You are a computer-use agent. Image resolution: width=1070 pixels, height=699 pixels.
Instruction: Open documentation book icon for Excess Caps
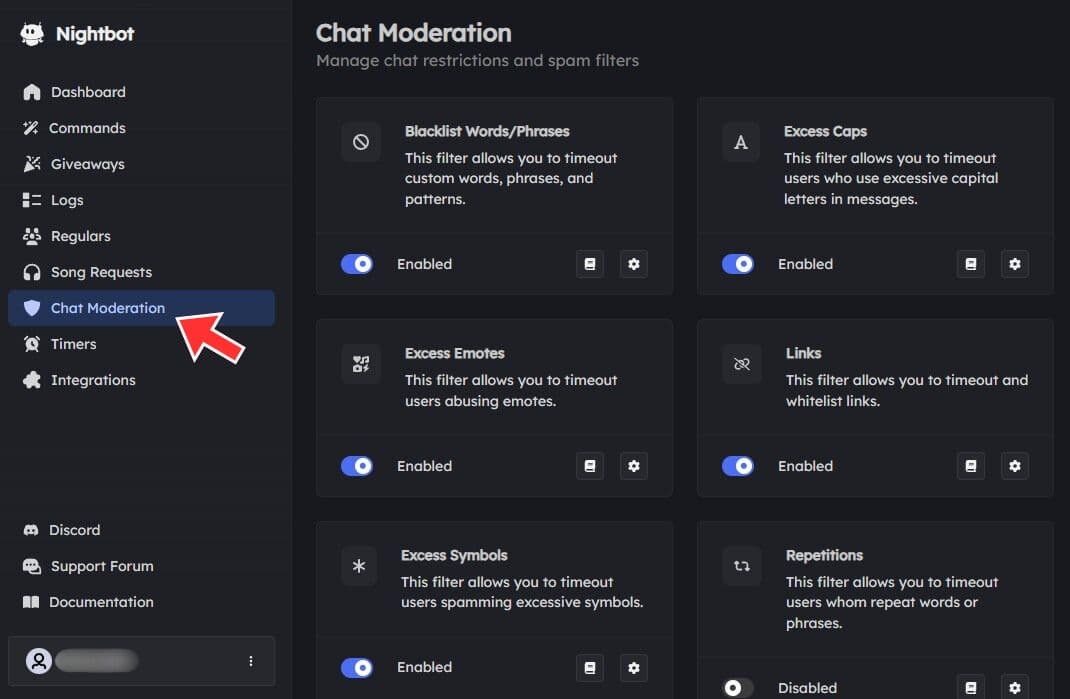pyautogui.click(x=970, y=264)
